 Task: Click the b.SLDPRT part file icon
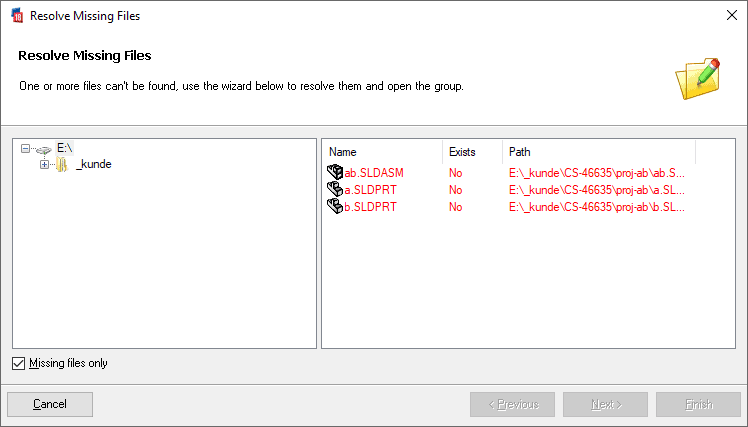(x=335, y=207)
